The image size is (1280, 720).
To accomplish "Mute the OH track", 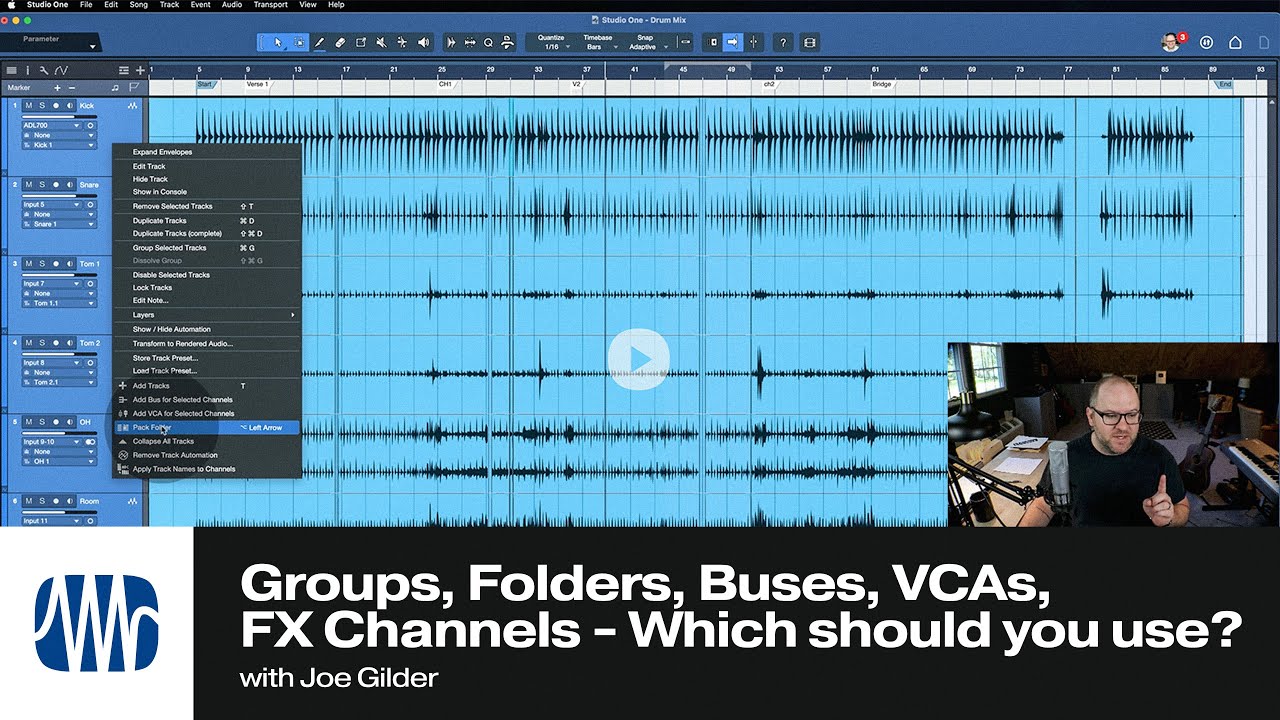I will 29,422.
